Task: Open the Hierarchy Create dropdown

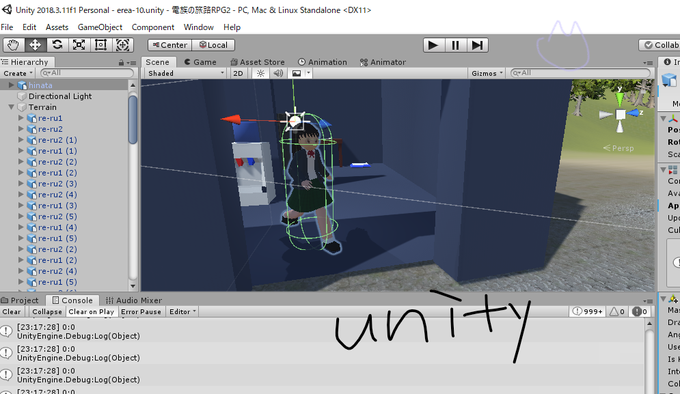Action: pyautogui.click(x=18, y=73)
